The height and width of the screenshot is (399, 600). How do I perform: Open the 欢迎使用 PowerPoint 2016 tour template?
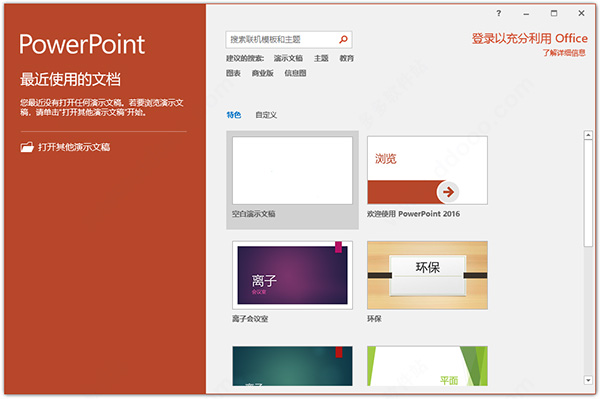tap(427, 171)
